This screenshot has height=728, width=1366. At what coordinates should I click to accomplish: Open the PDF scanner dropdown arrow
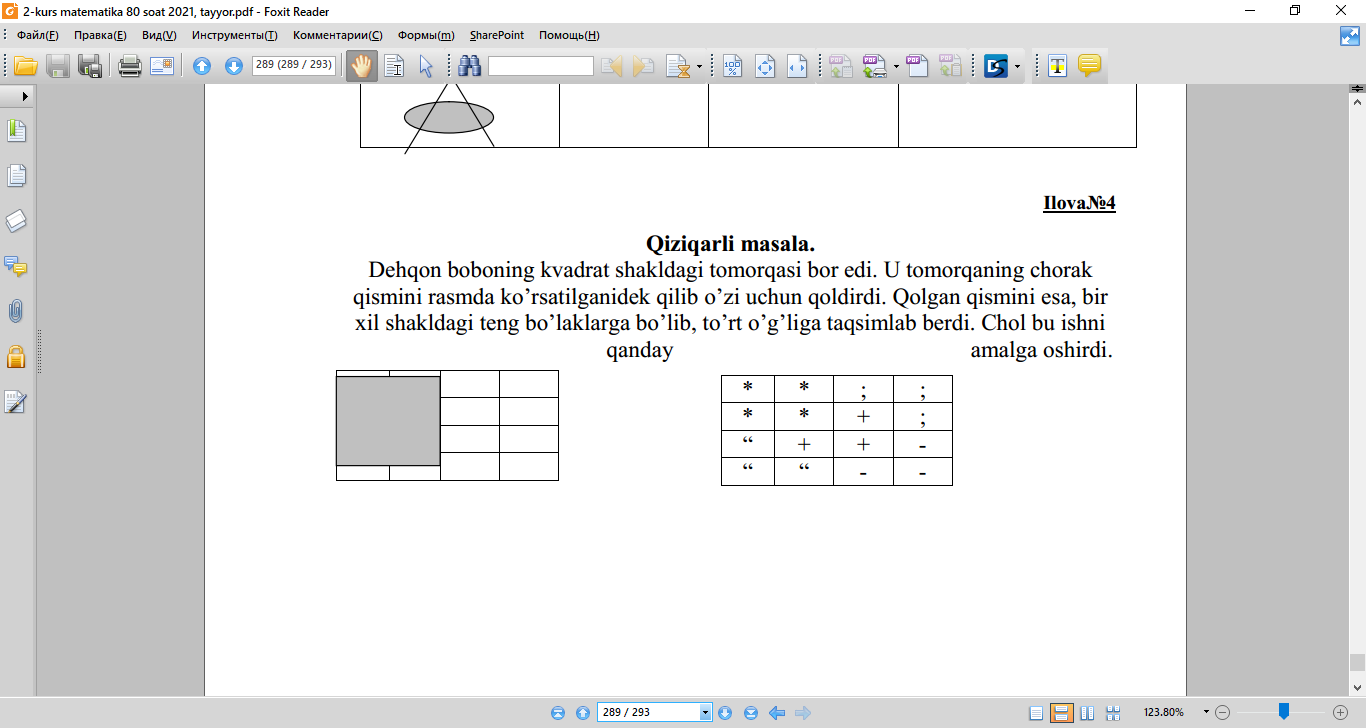[896, 67]
